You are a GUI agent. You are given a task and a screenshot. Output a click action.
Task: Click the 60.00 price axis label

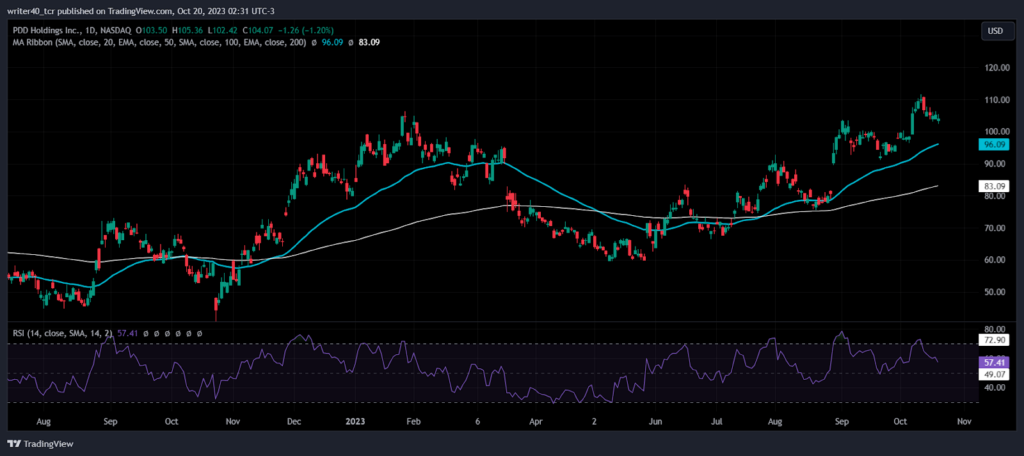(x=995, y=260)
